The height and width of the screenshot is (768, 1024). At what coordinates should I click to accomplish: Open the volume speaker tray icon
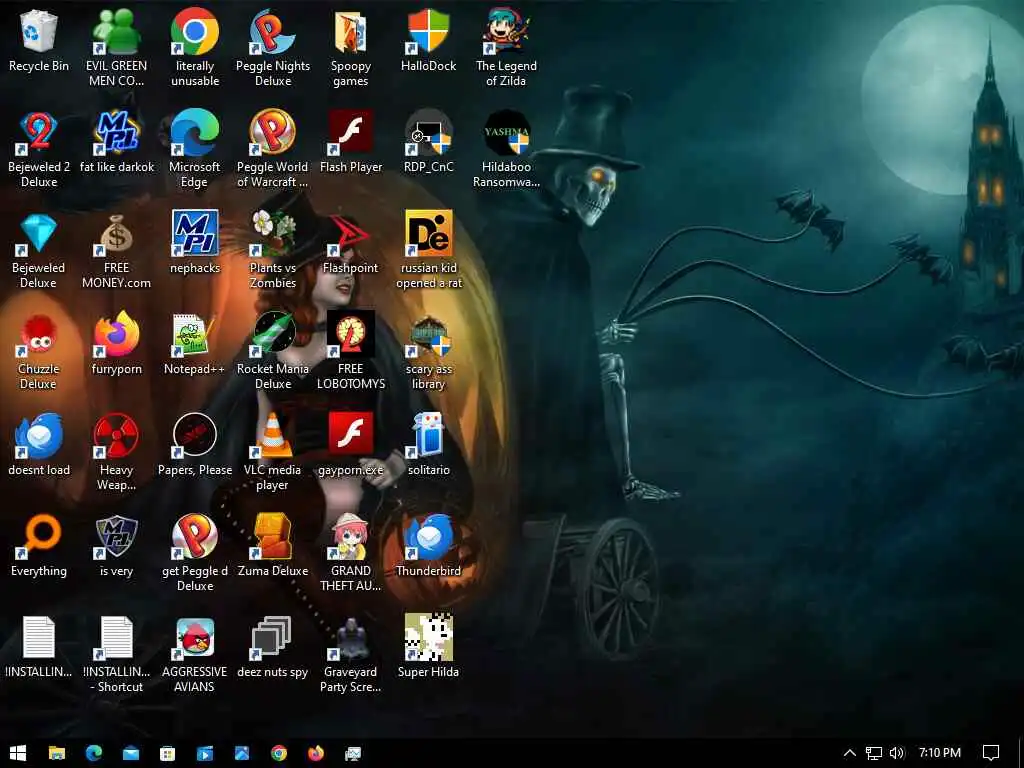tap(897, 753)
